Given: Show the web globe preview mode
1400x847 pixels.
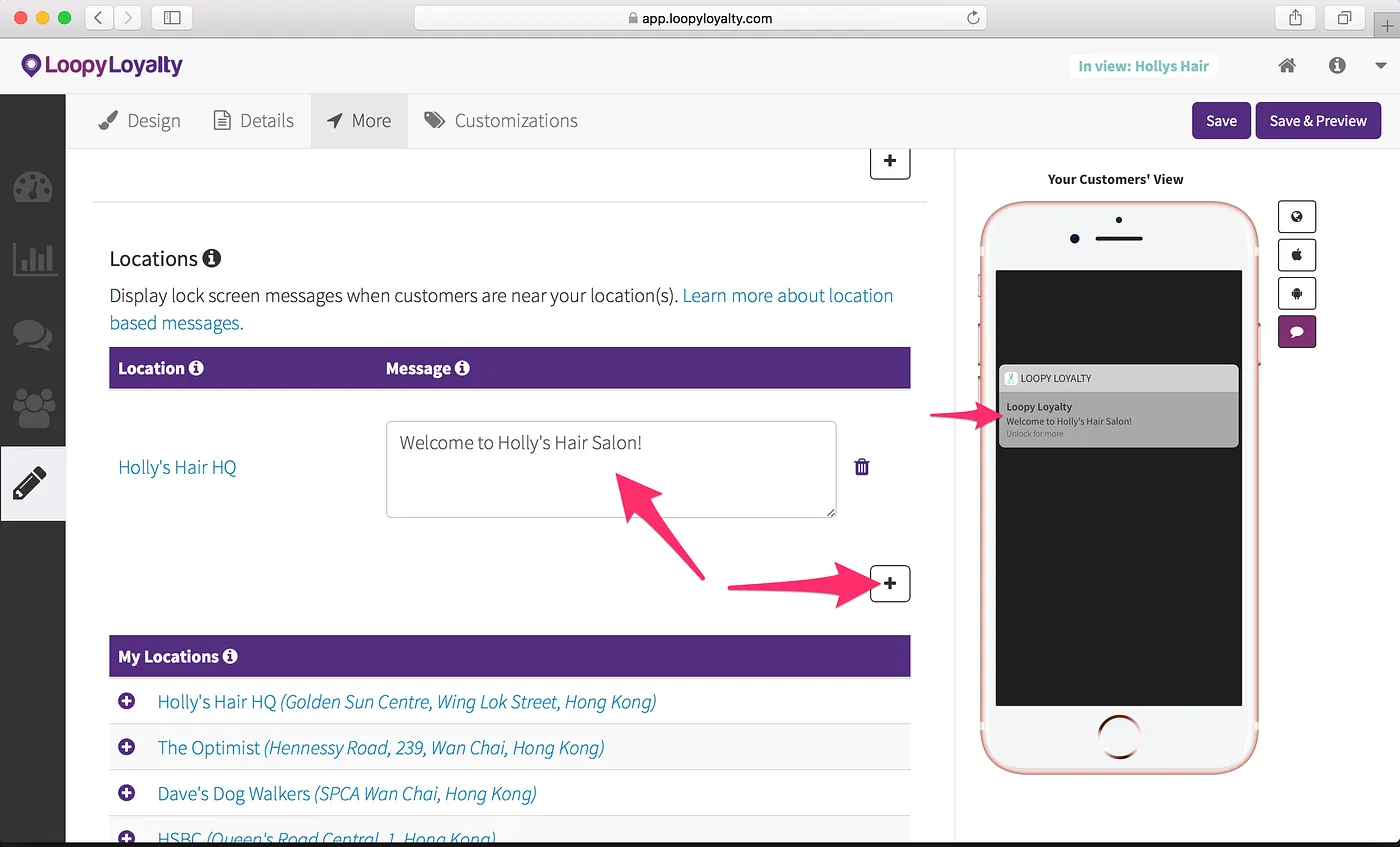Looking at the screenshot, I should (1297, 217).
